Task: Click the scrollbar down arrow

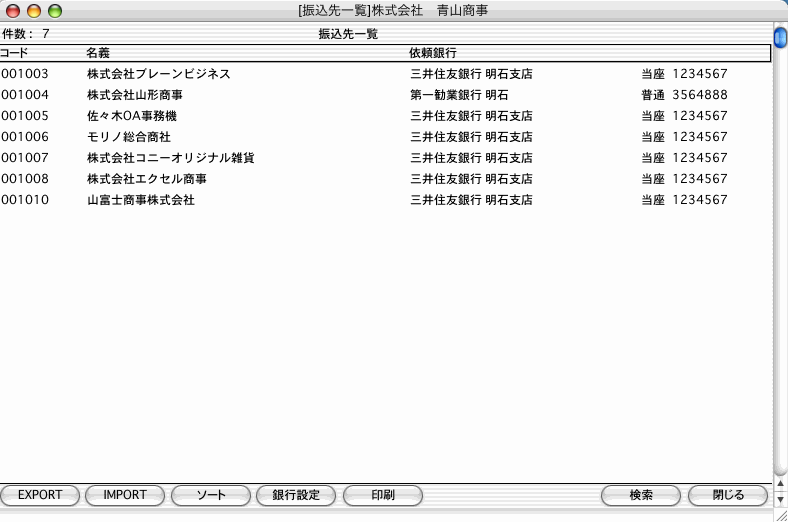Action: point(780,498)
